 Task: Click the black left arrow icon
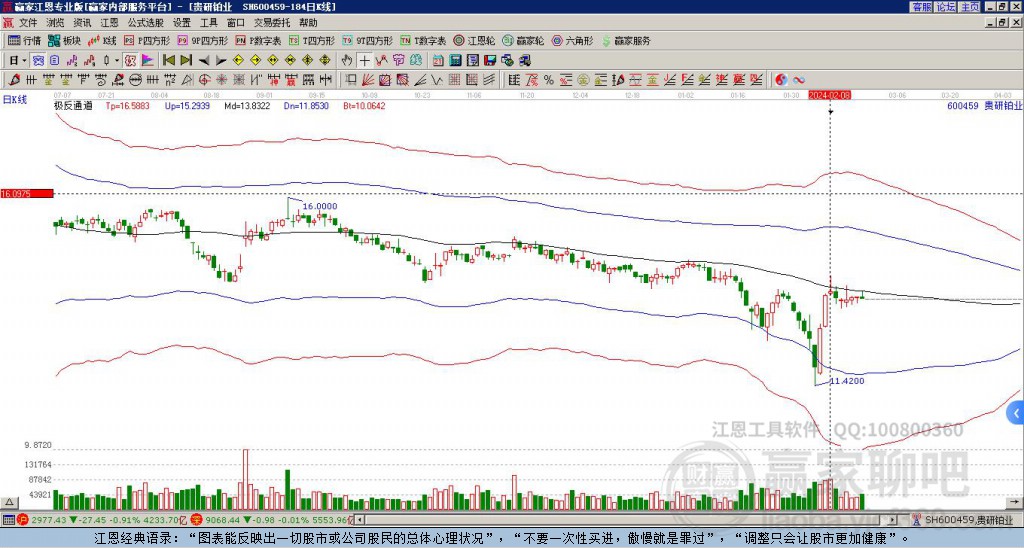(204, 60)
